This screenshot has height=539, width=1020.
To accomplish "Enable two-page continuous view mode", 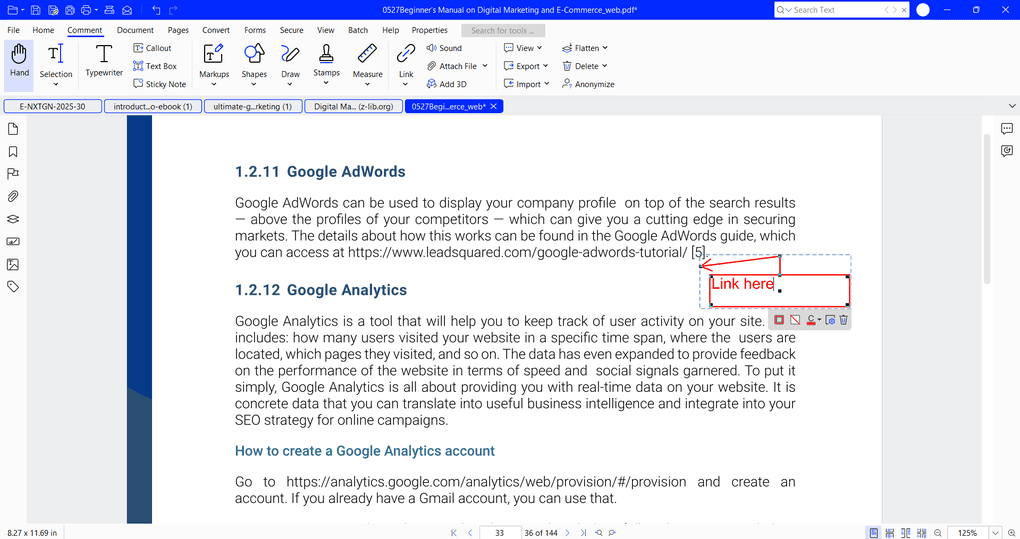I will click(922, 532).
